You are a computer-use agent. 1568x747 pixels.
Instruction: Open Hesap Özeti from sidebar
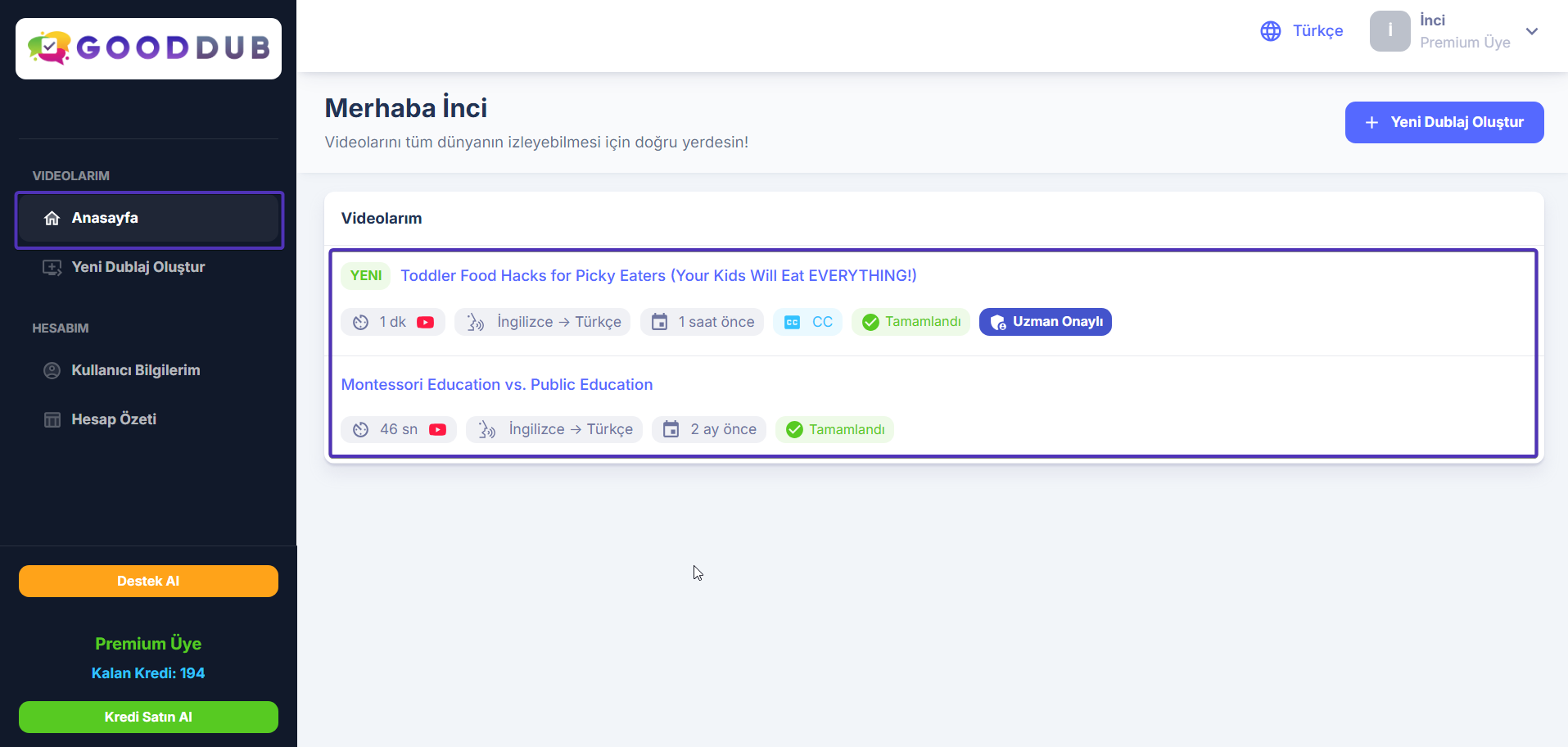tap(114, 419)
